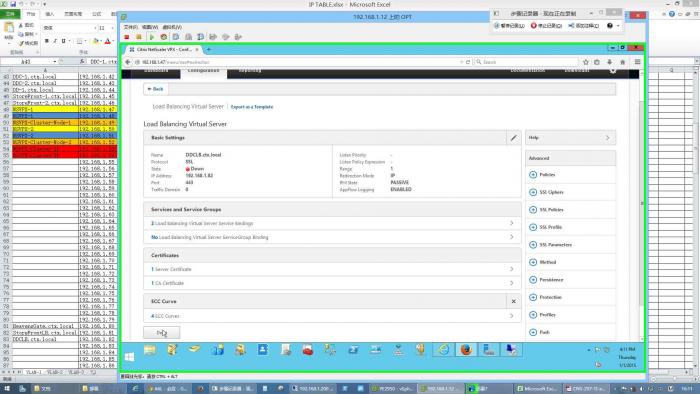Image resolution: width=700 pixels, height=394 pixels.
Task: Add the Protection advanced section
Action: pos(533,297)
